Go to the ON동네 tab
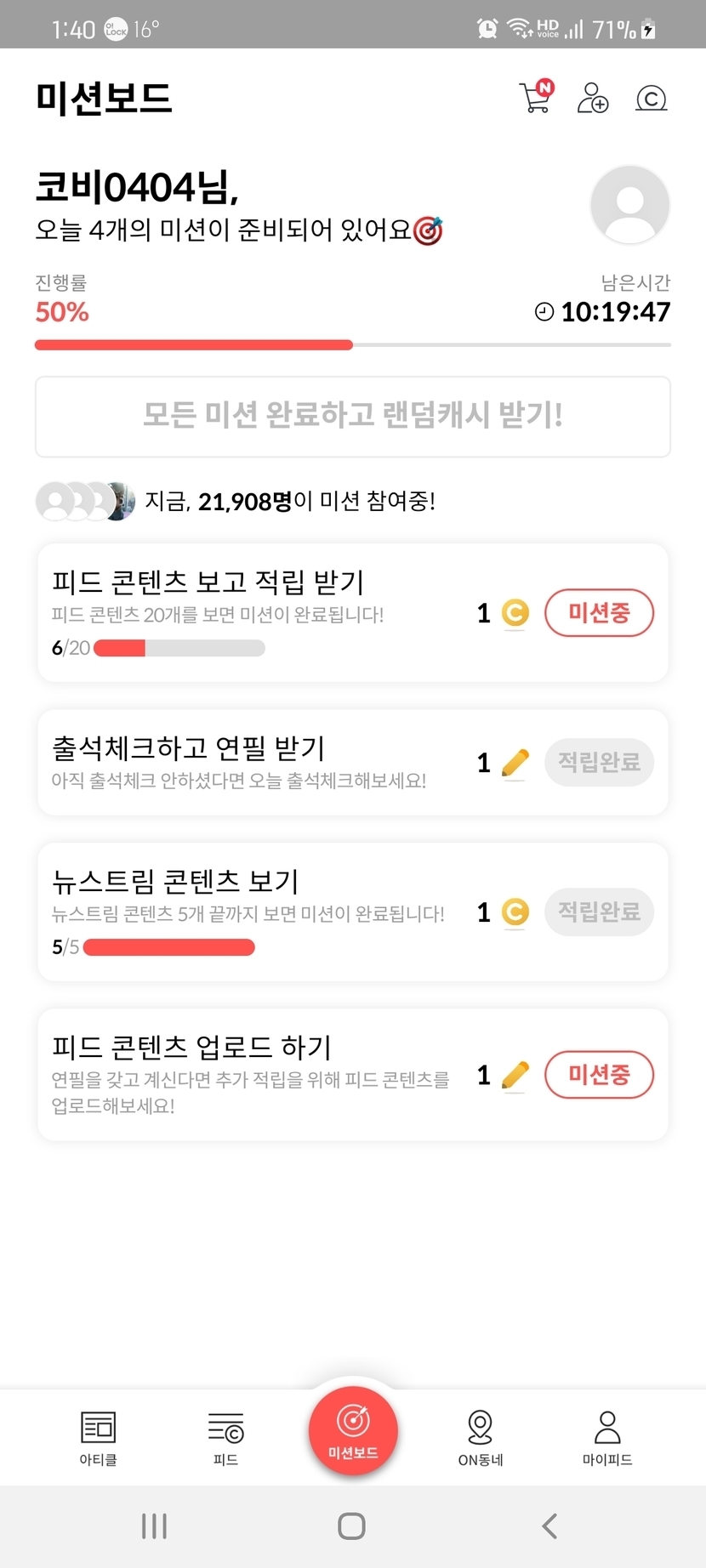 point(481,1437)
